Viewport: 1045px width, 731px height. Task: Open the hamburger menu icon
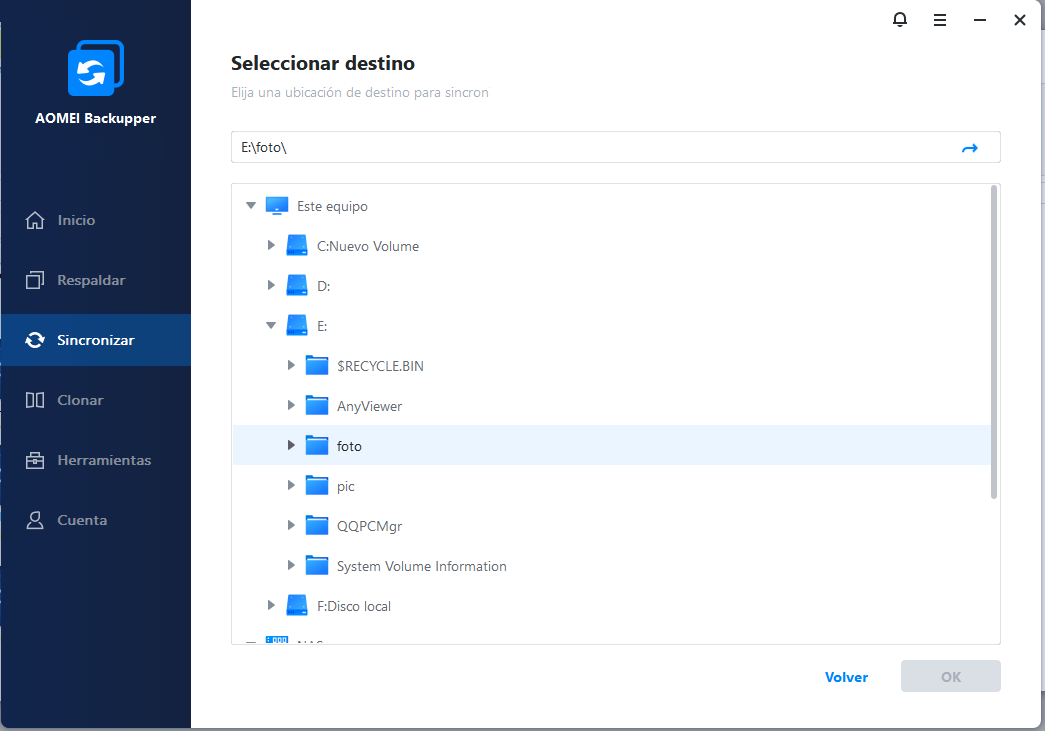(940, 20)
